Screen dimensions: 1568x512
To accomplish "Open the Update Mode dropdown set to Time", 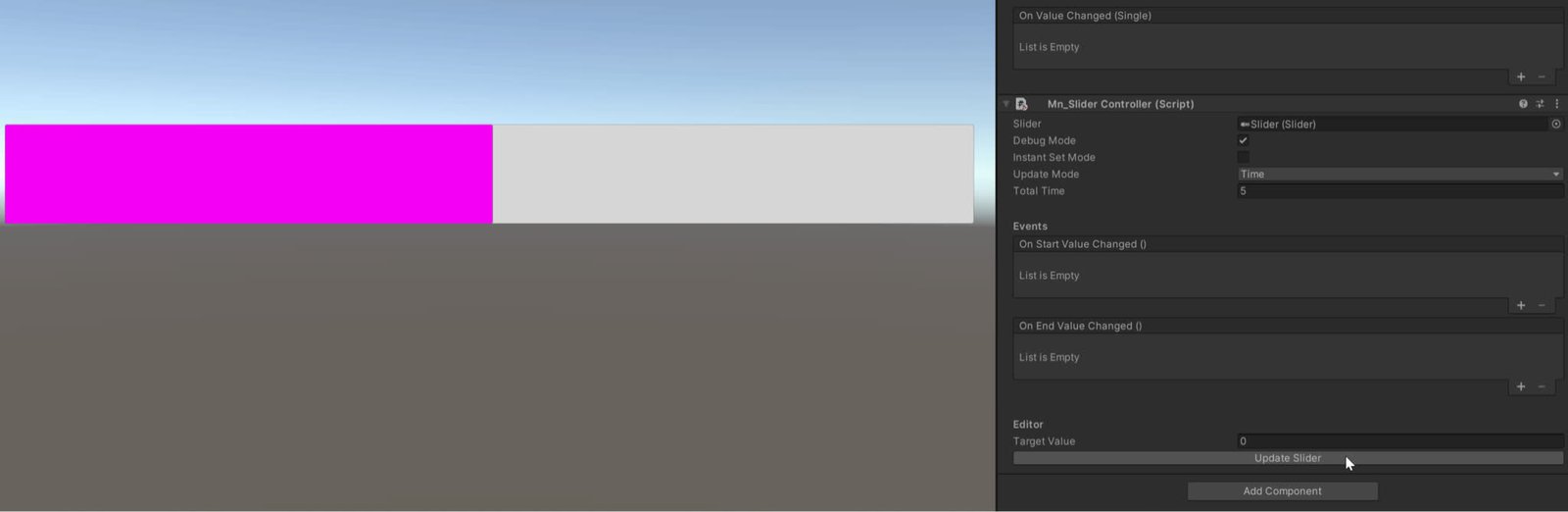I will pos(1400,174).
